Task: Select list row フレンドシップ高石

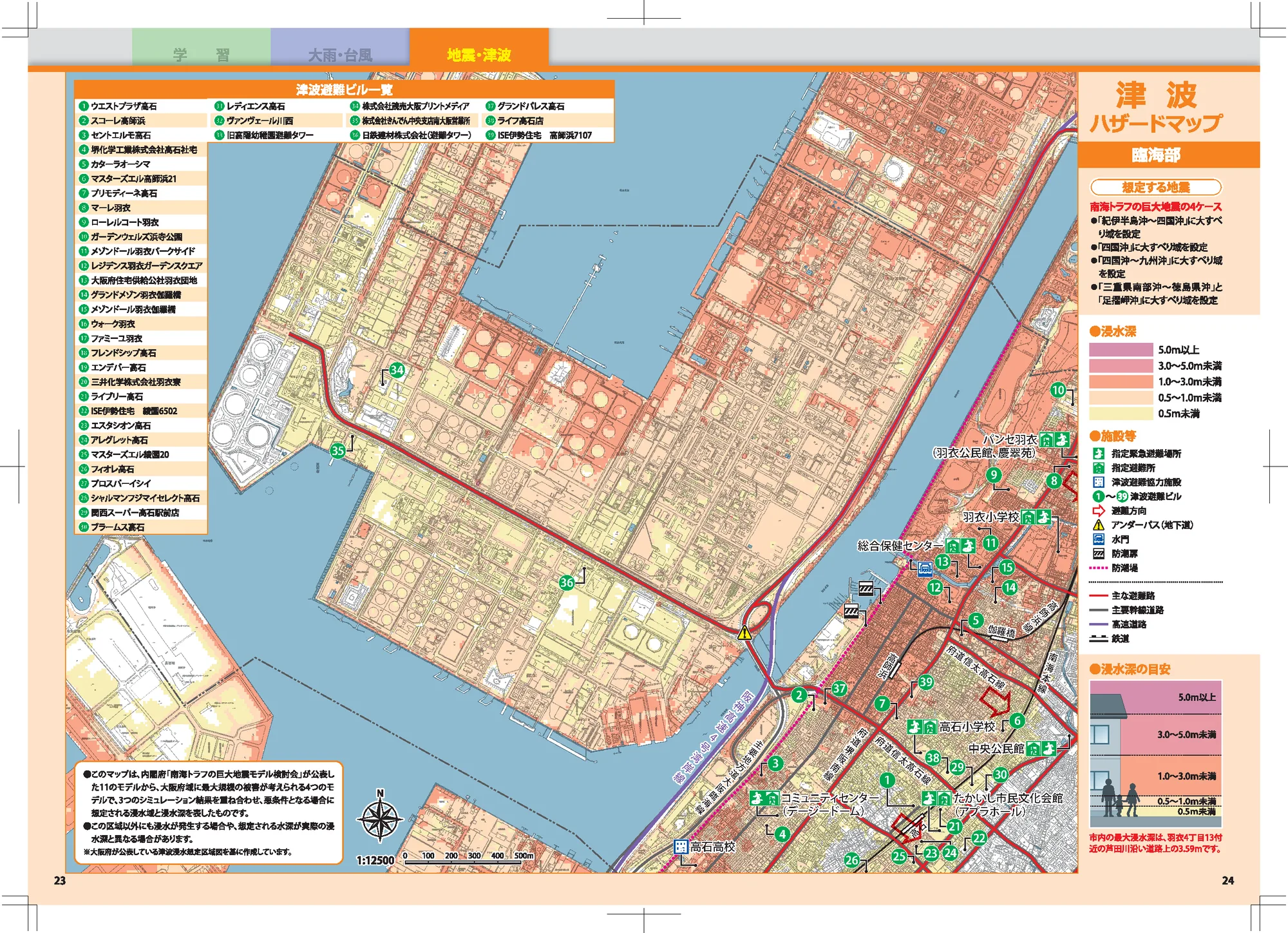Action: [x=142, y=353]
